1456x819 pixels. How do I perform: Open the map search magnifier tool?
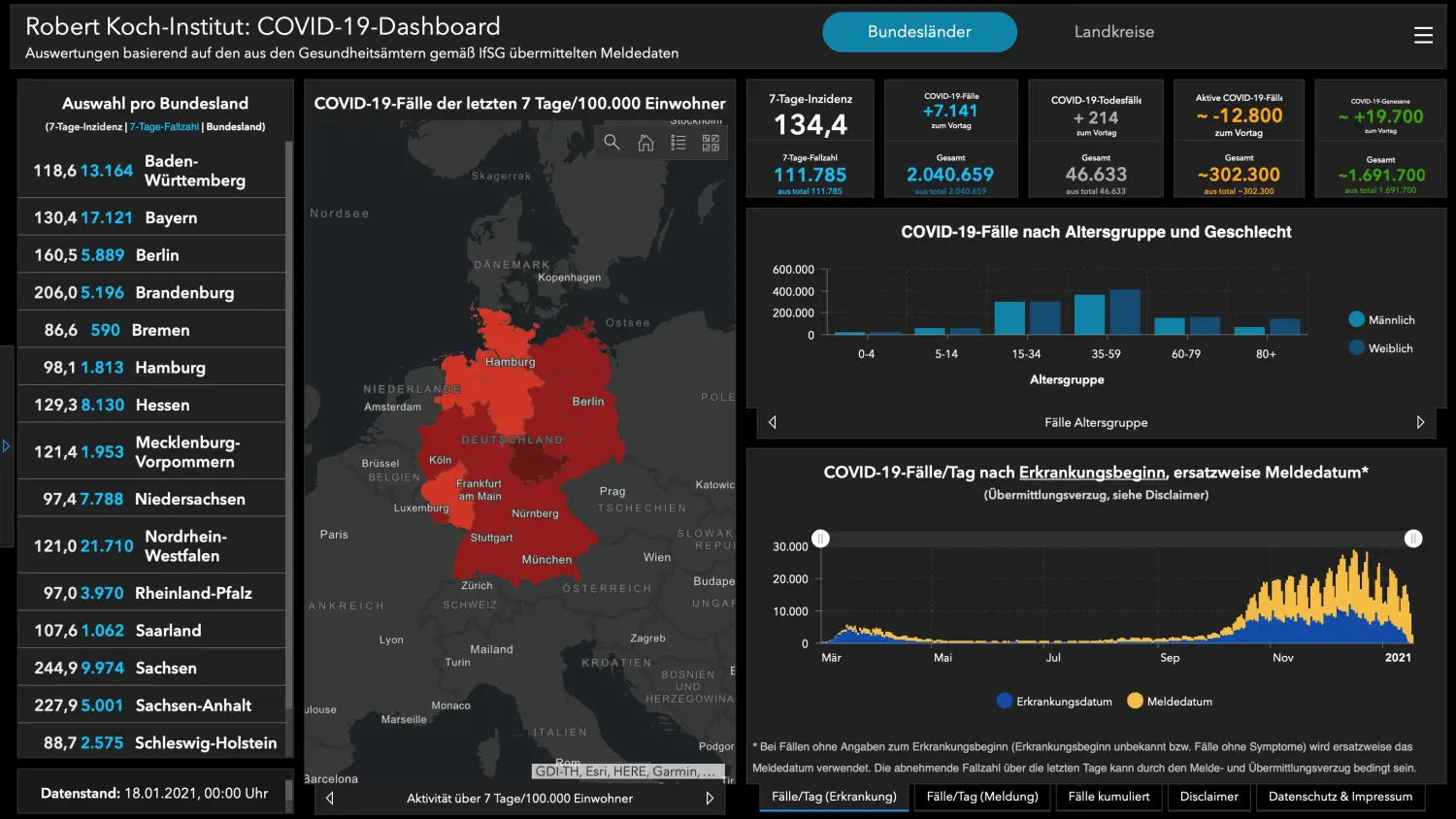point(612,143)
